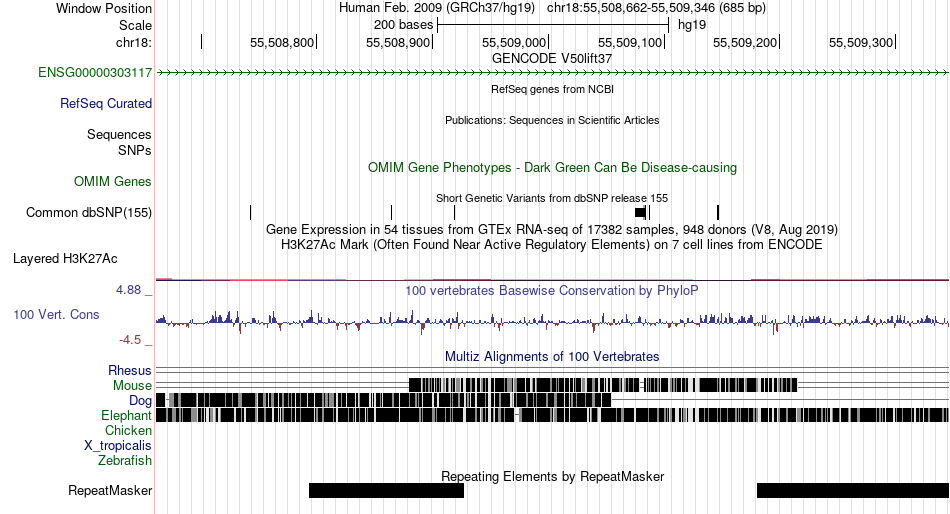Click the GTEx Gene Expression title
This screenshot has width=950, height=514.
[552, 230]
